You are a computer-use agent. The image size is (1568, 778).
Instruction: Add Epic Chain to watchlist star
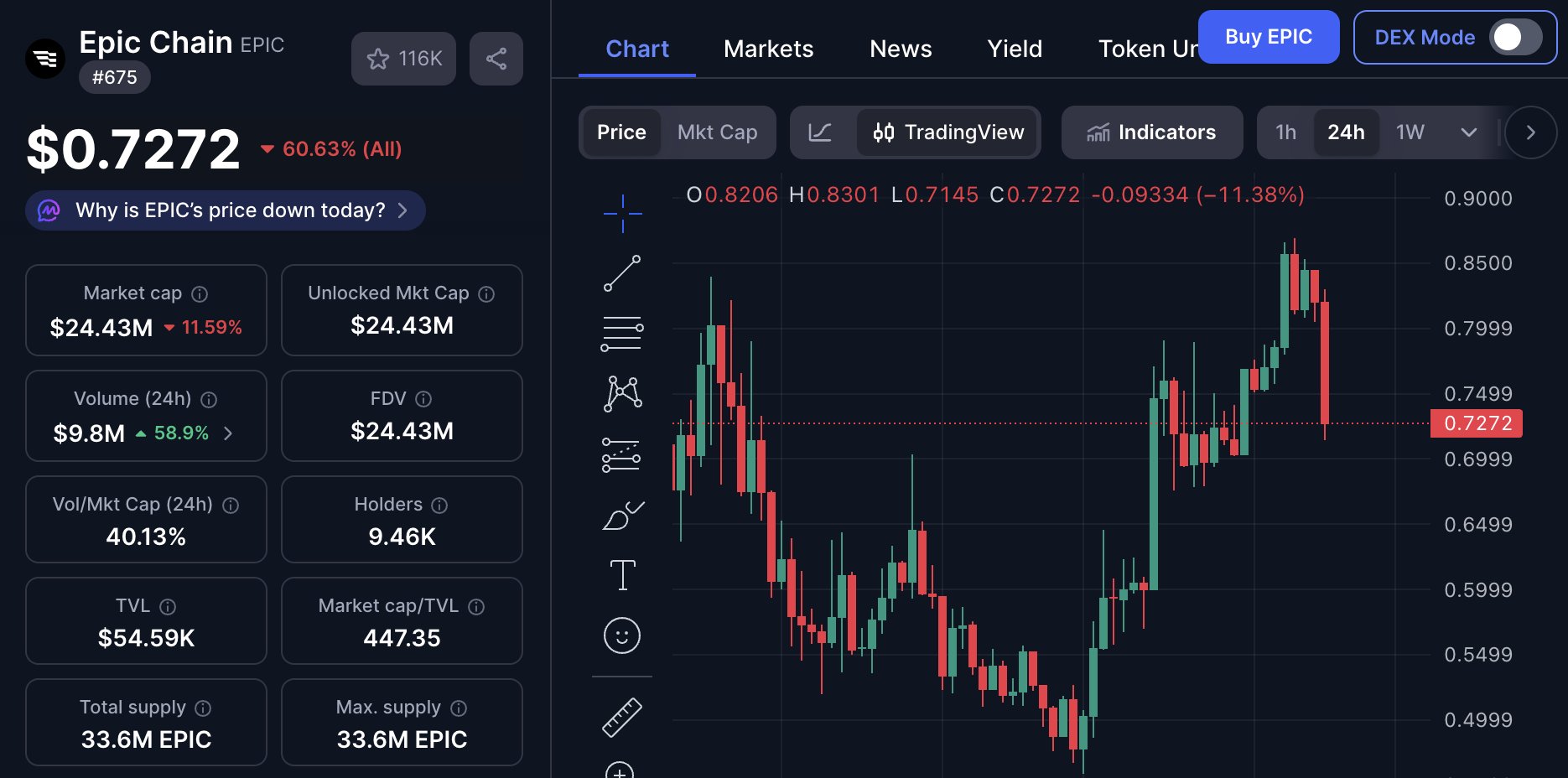click(403, 59)
